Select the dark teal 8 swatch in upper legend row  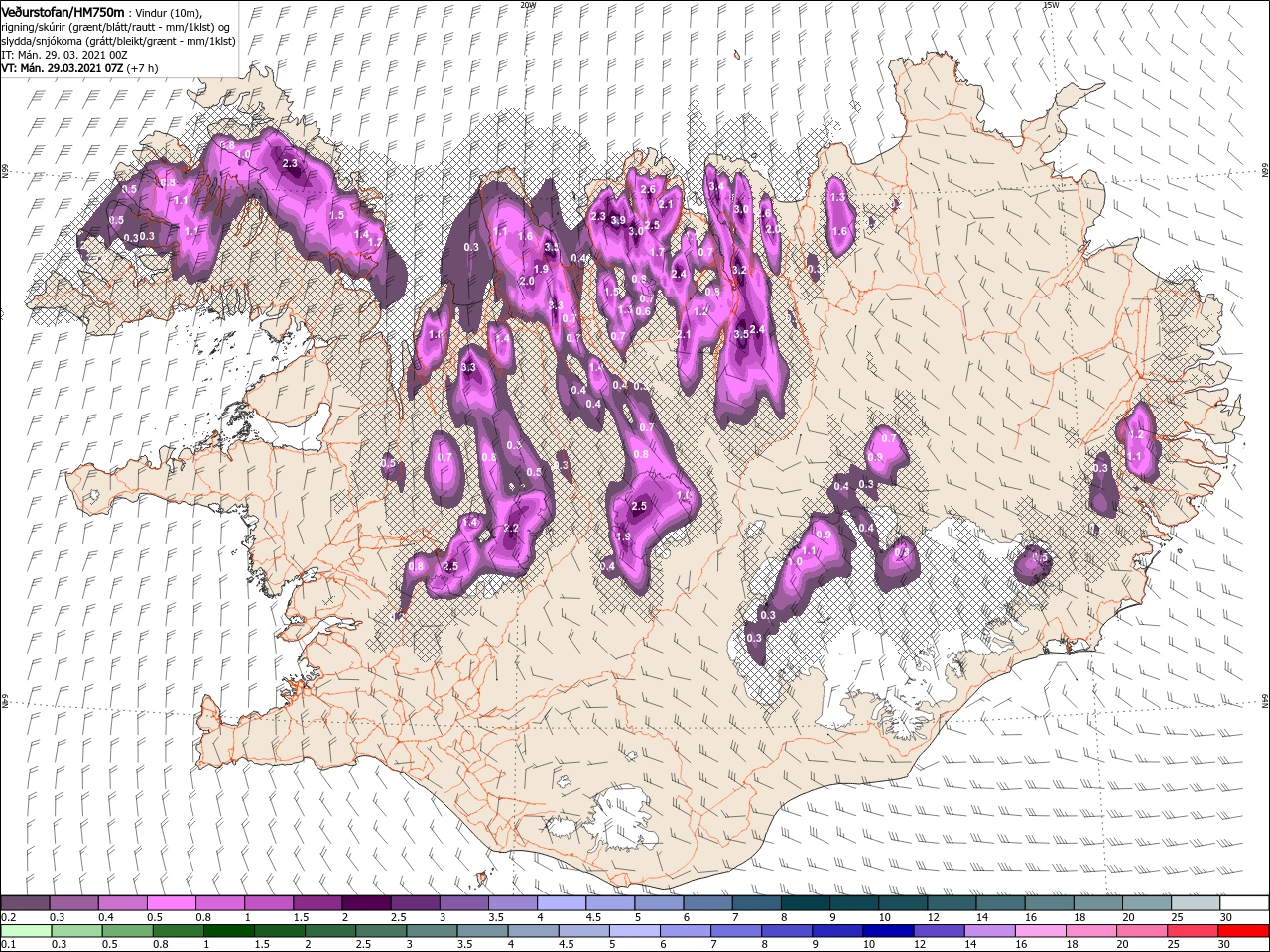[806, 903]
